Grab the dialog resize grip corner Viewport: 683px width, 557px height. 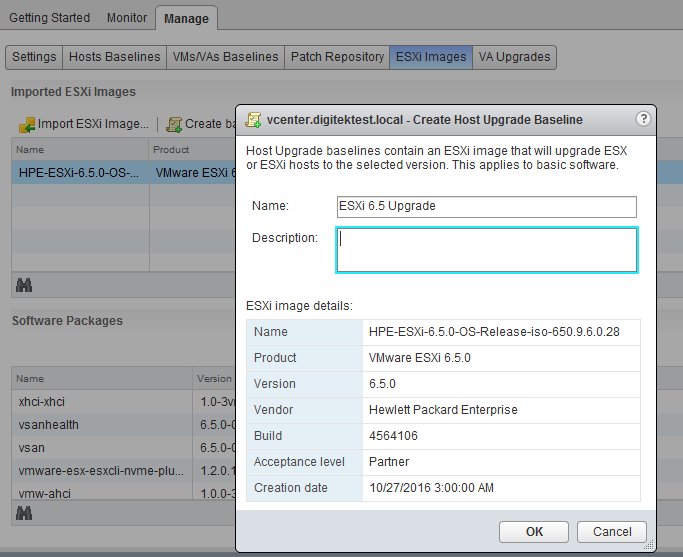click(x=649, y=545)
